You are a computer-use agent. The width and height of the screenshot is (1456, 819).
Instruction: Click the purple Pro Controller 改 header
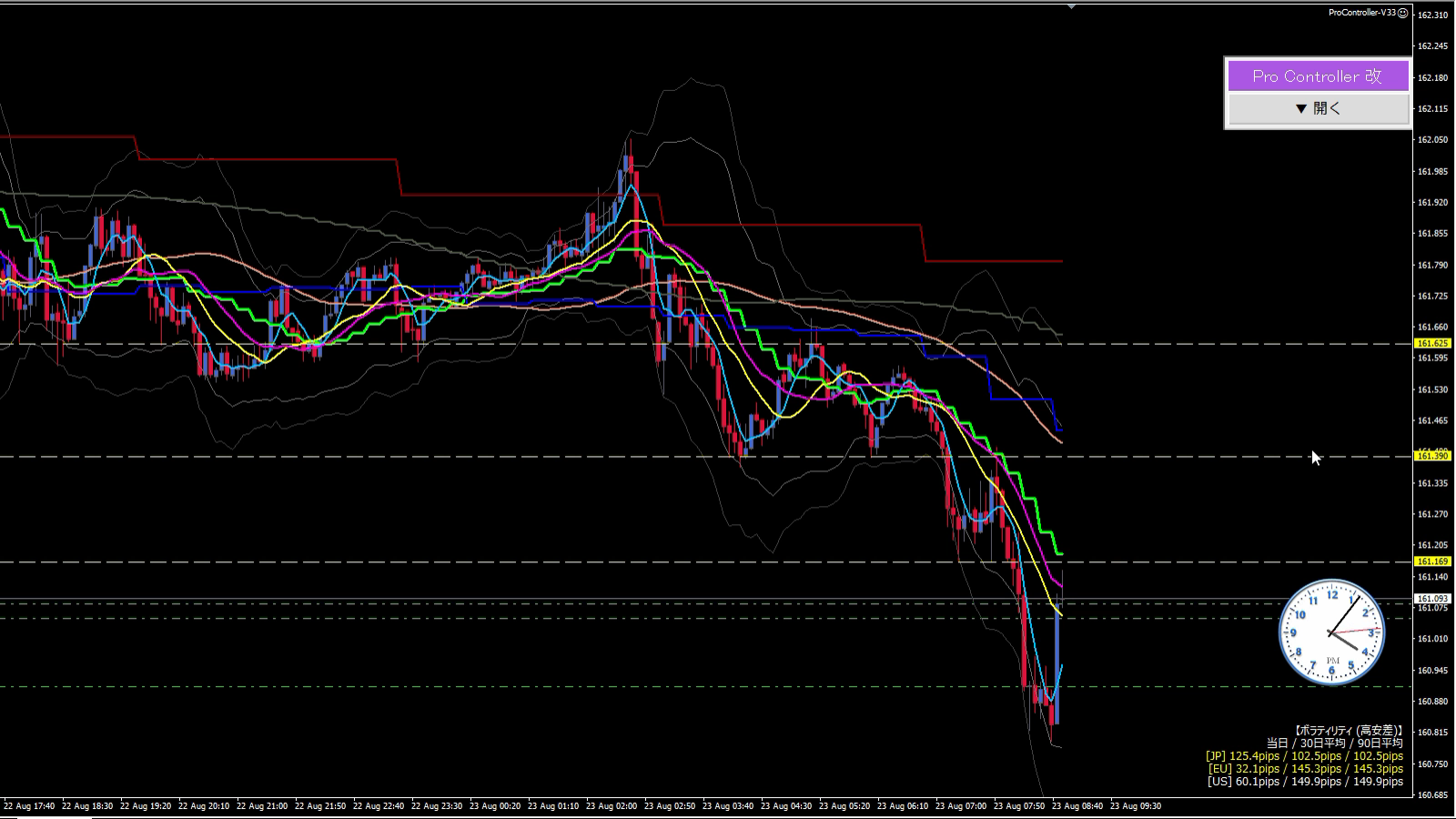(1318, 76)
